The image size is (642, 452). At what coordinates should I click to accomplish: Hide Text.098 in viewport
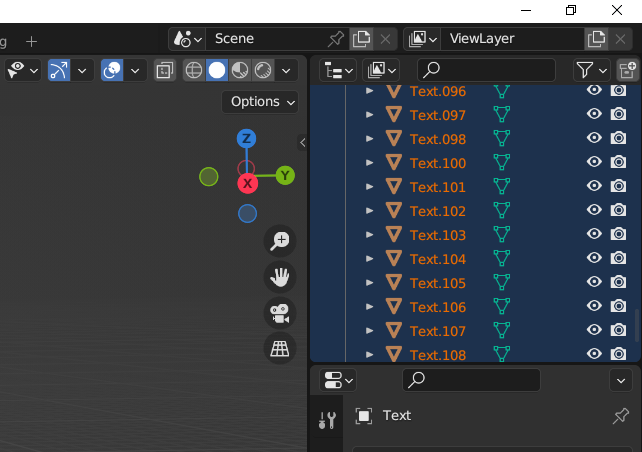594,138
